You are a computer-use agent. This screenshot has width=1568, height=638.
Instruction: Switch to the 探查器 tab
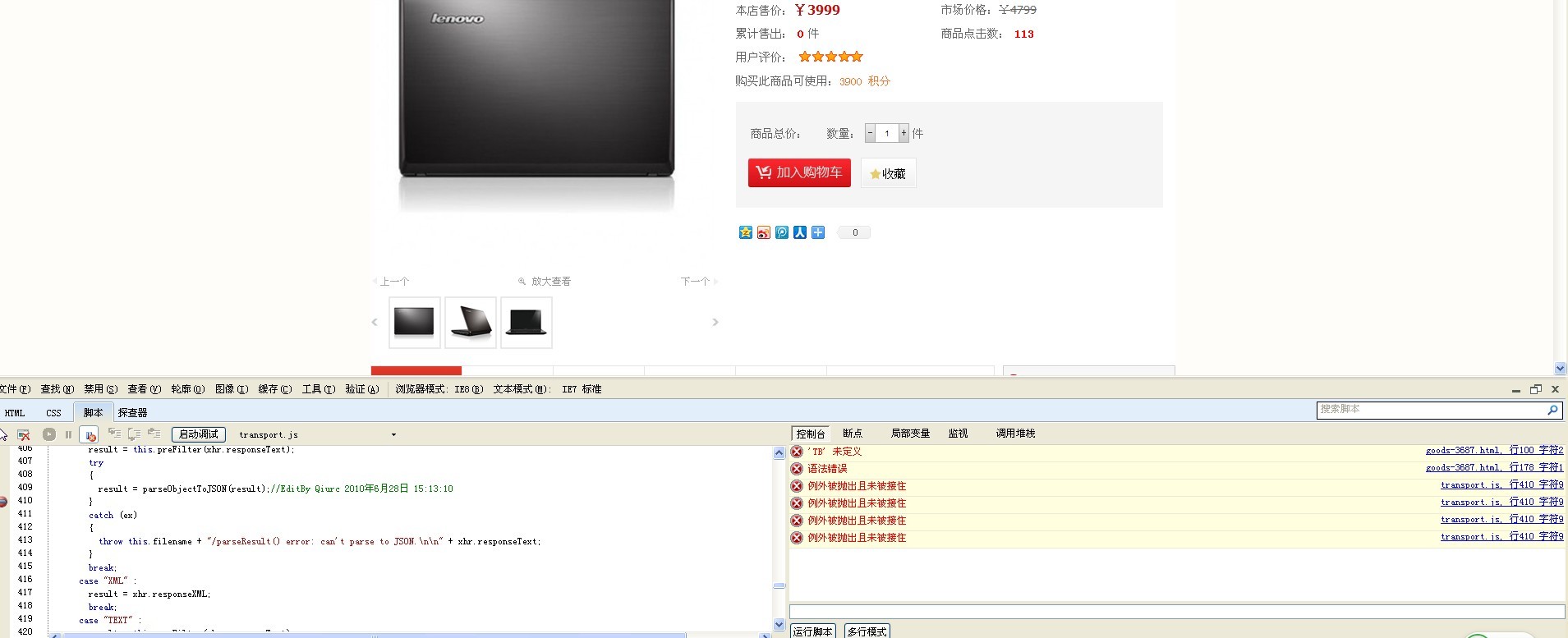[x=132, y=413]
